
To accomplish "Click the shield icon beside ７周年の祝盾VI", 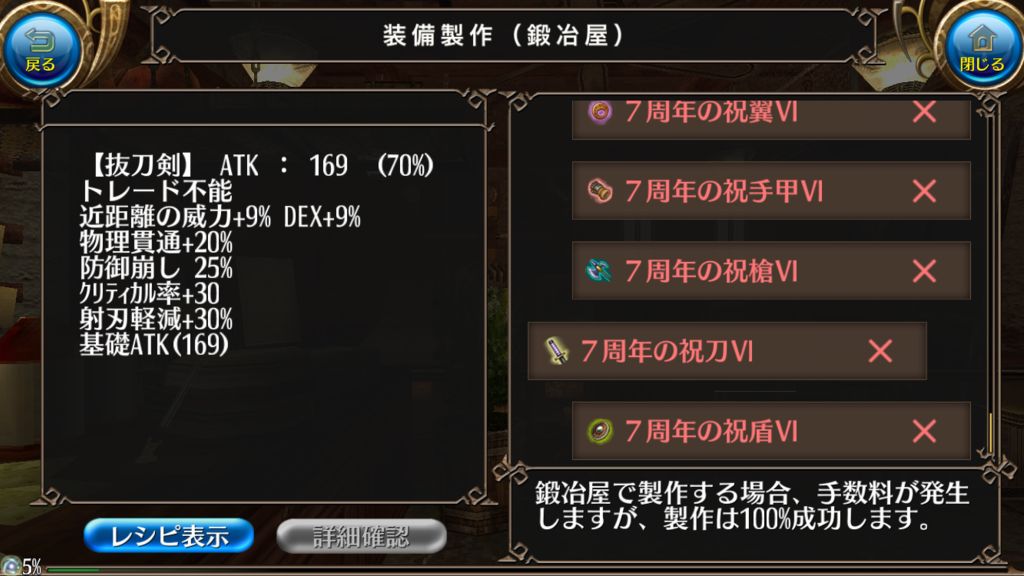I will [599, 431].
